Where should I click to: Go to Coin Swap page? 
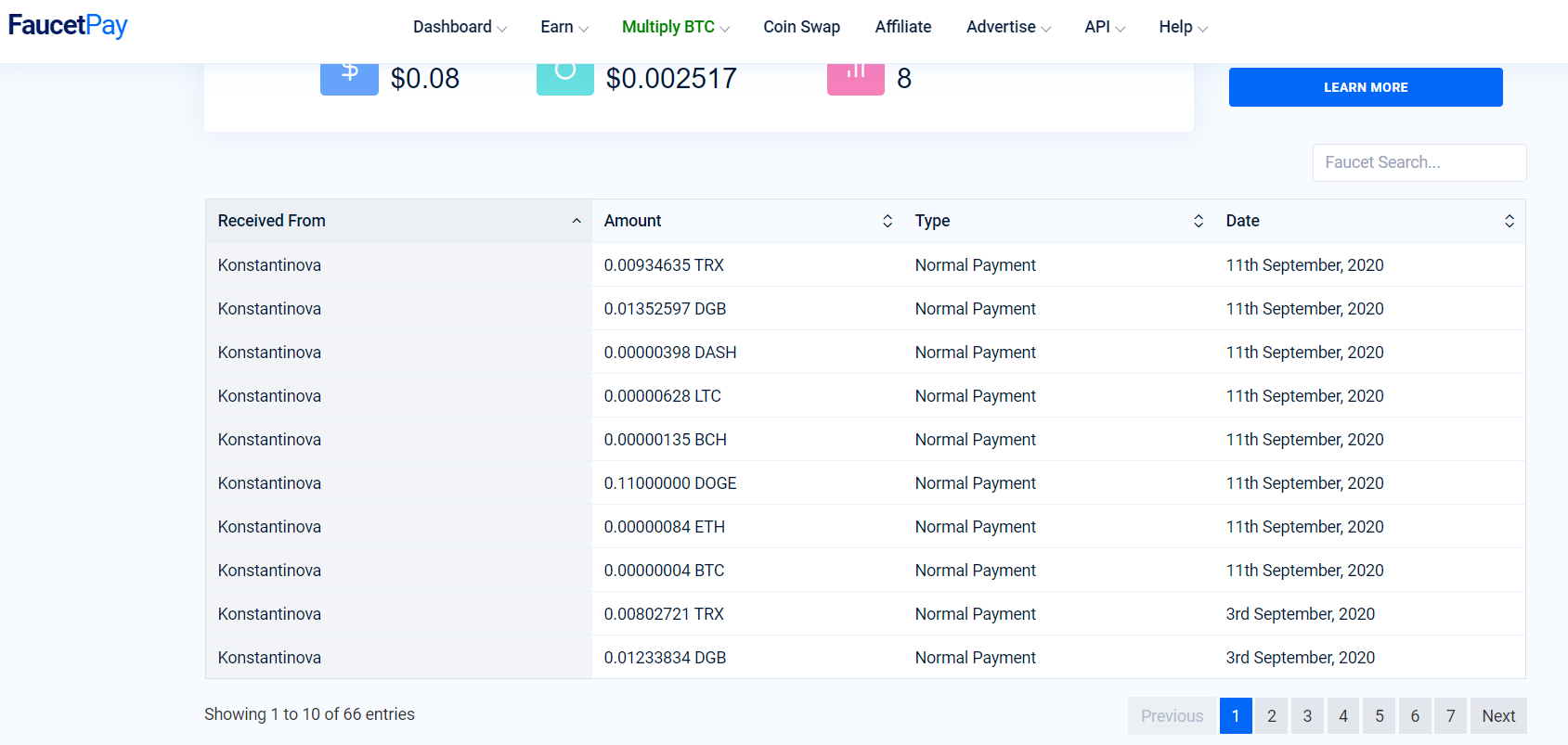(801, 27)
